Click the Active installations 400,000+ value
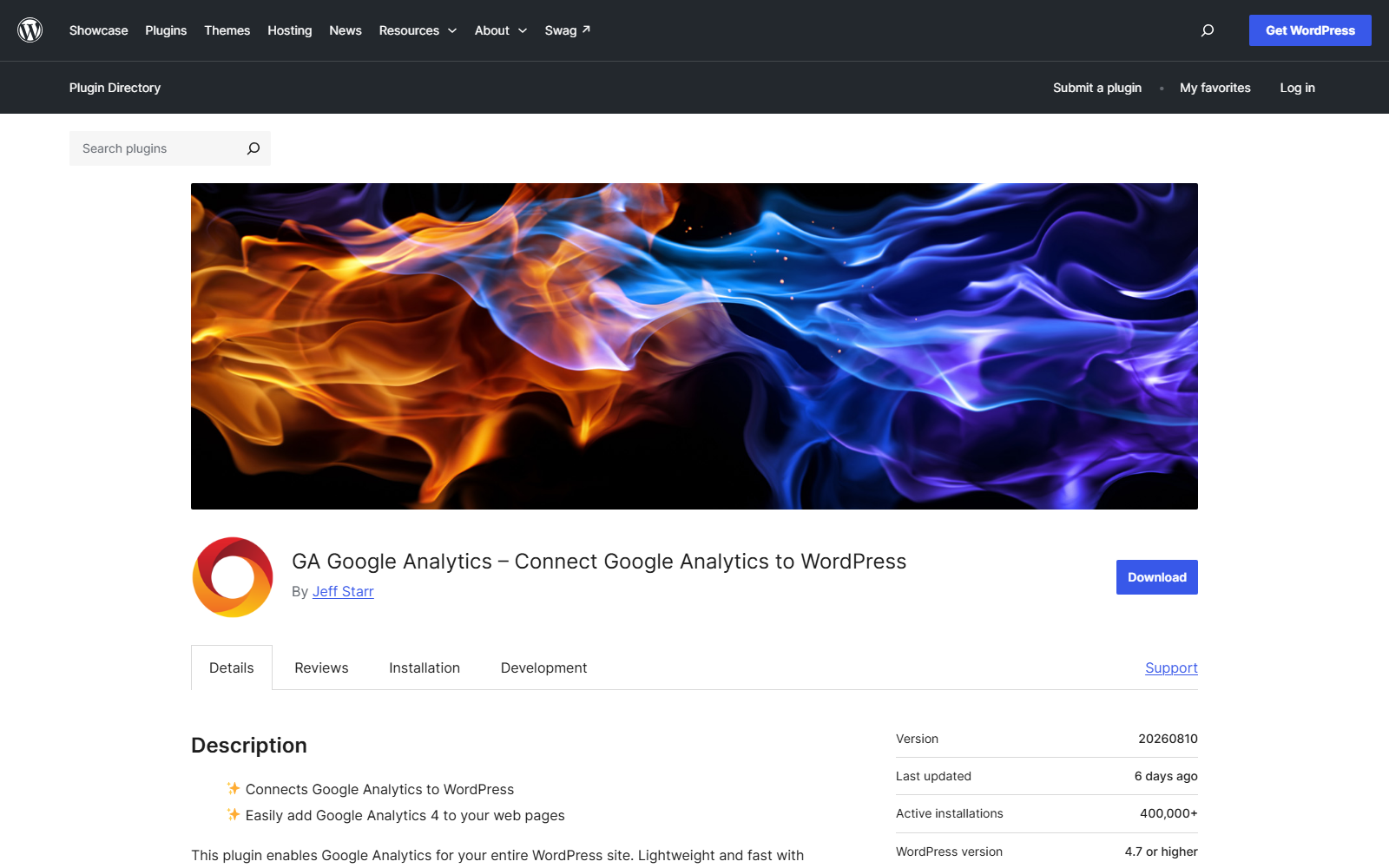This screenshot has height=868, width=1389. pyautogui.click(x=1168, y=813)
